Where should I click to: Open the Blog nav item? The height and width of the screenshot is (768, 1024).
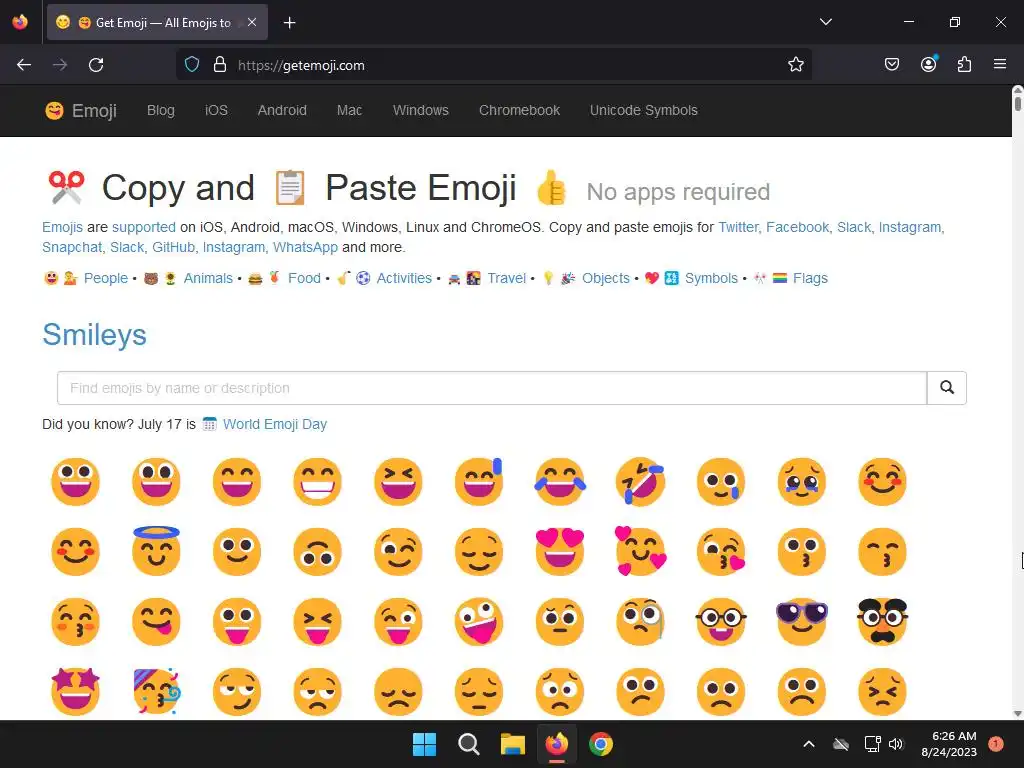tap(161, 110)
